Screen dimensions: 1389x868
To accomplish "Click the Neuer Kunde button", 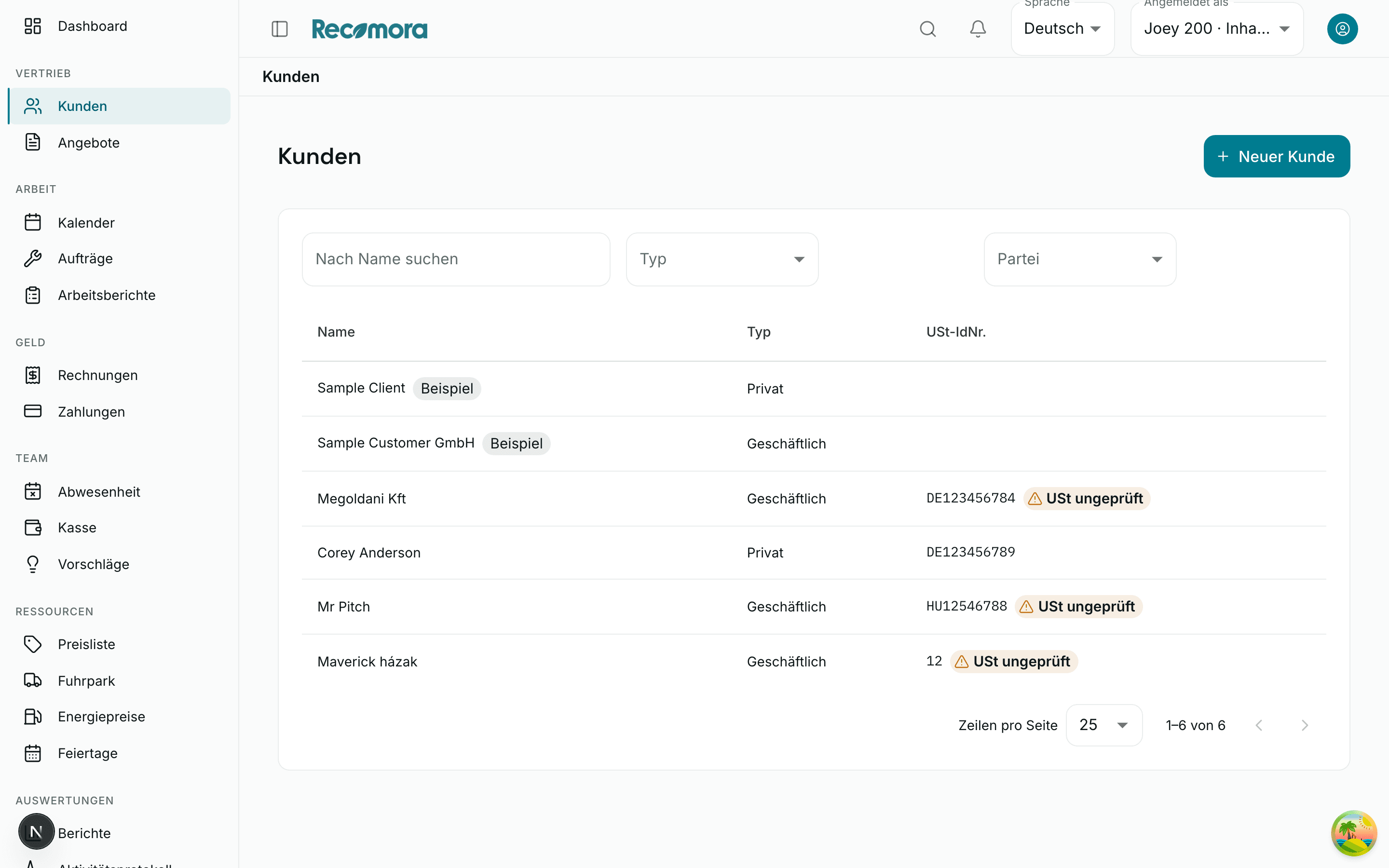I will pos(1277,156).
